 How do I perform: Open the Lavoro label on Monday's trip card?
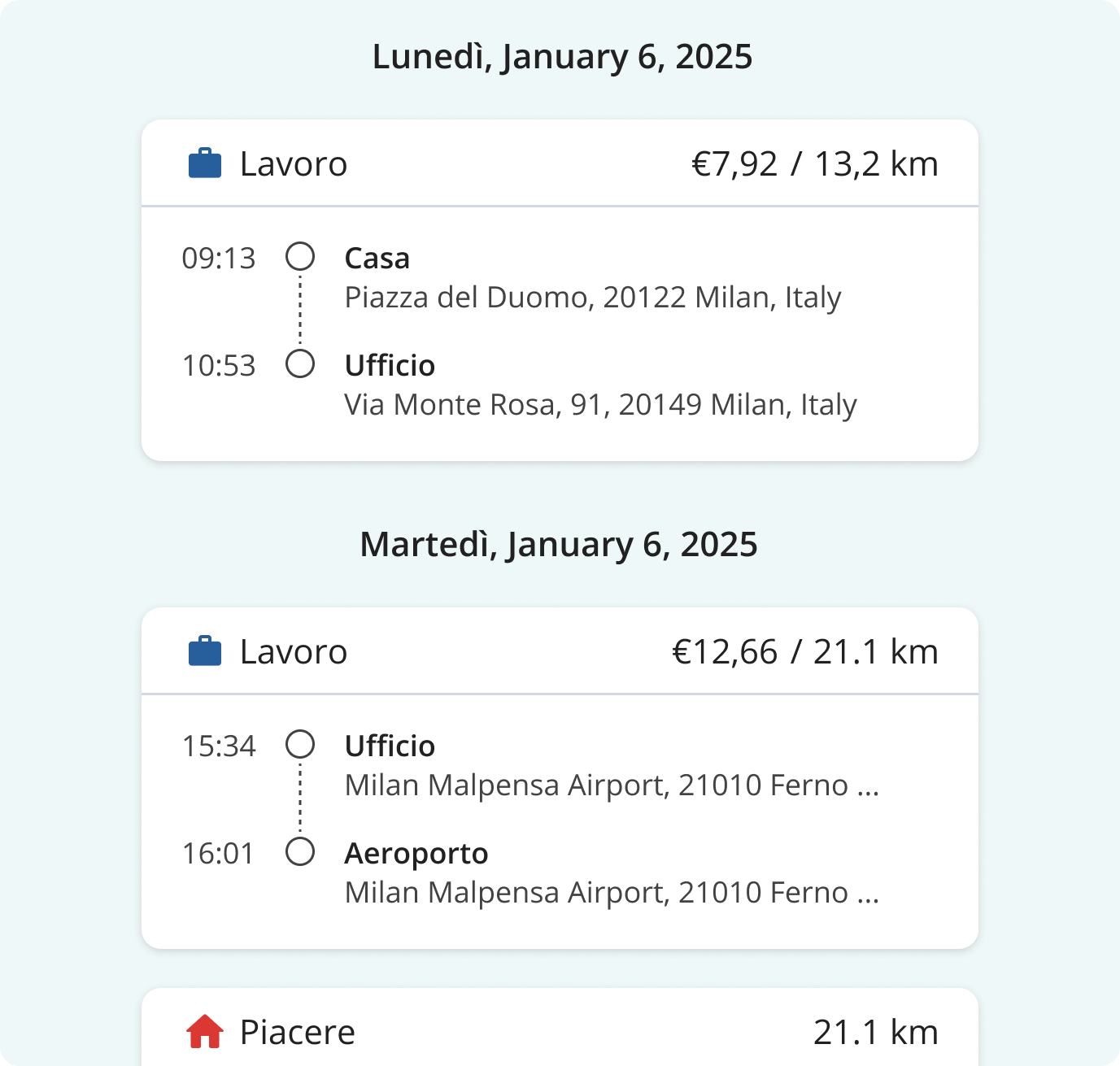tap(294, 164)
